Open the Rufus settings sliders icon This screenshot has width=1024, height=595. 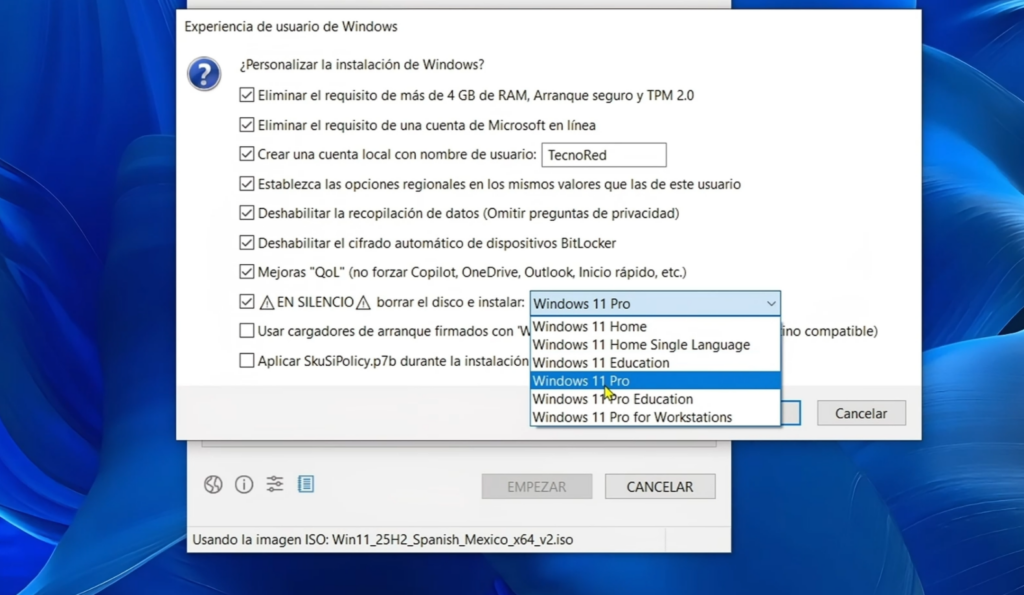click(275, 484)
